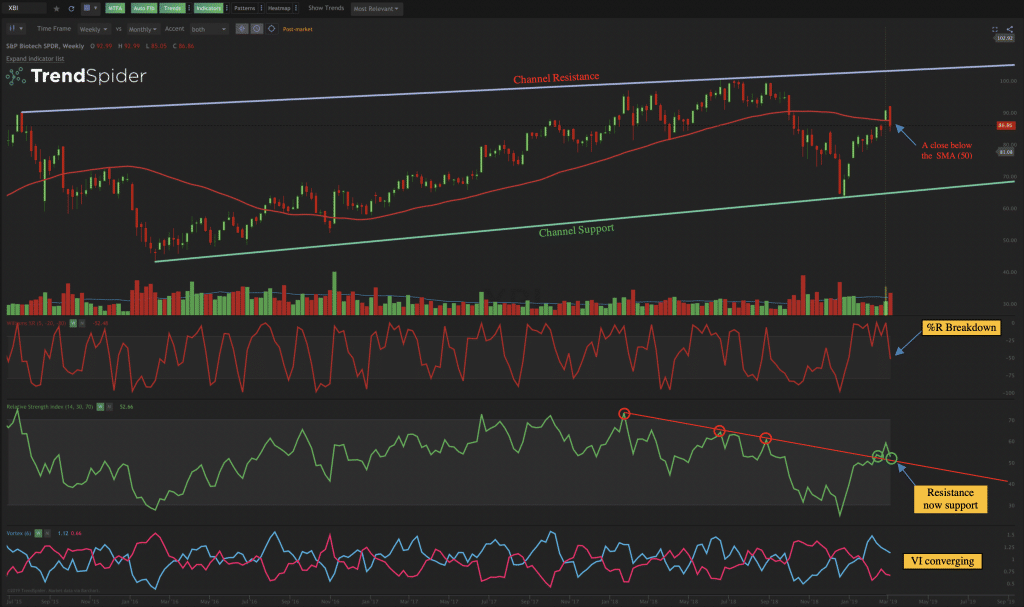1024x607 pixels.
Task: Open the Monthly comparison dropdown
Action: pyautogui.click(x=141, y=29)
